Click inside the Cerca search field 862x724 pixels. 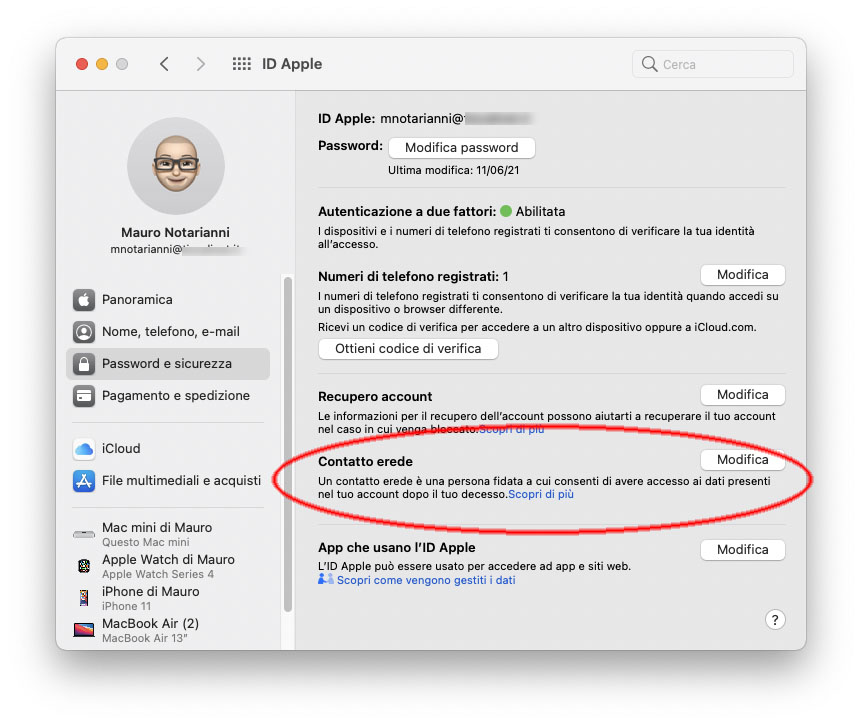point(712,63)
